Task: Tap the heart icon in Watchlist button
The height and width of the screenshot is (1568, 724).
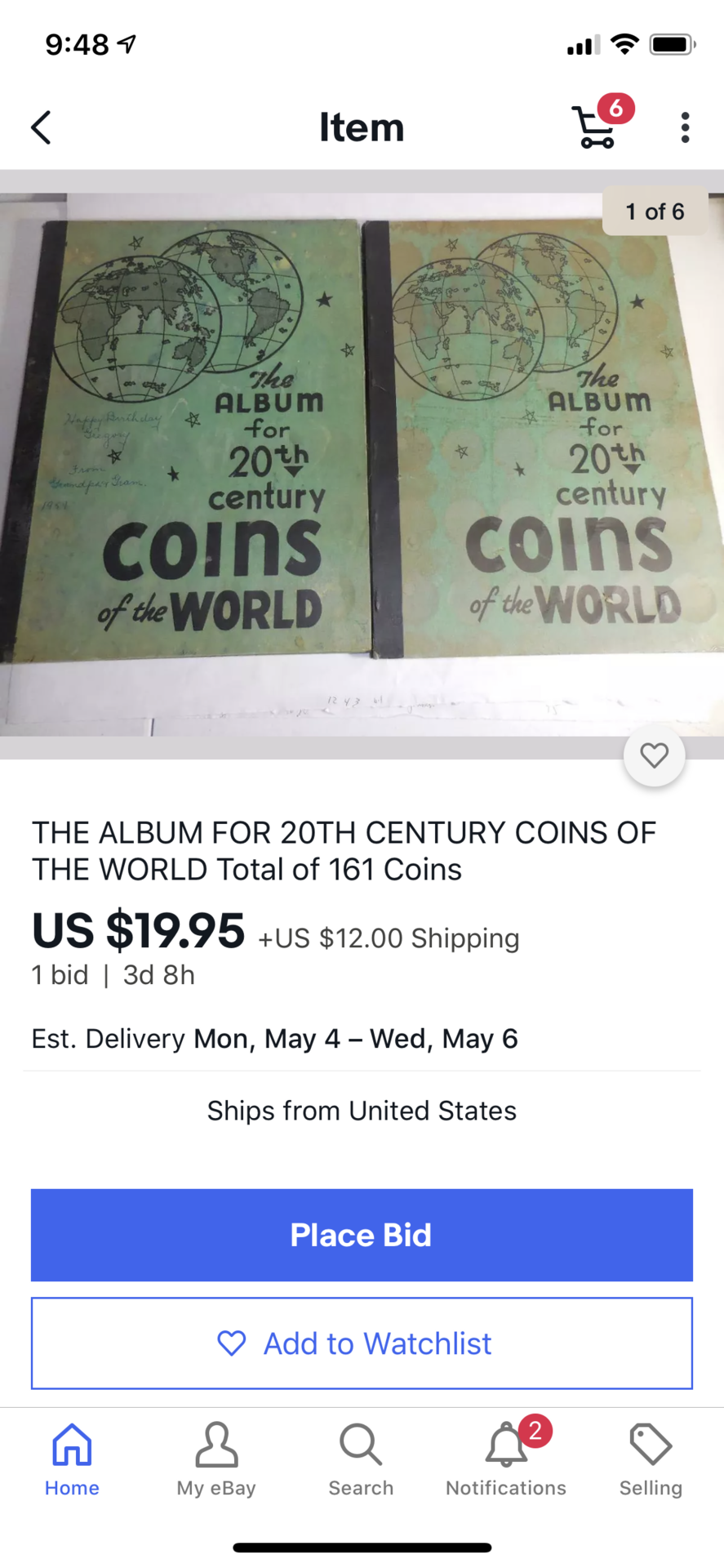Action: coord(232,1343)
